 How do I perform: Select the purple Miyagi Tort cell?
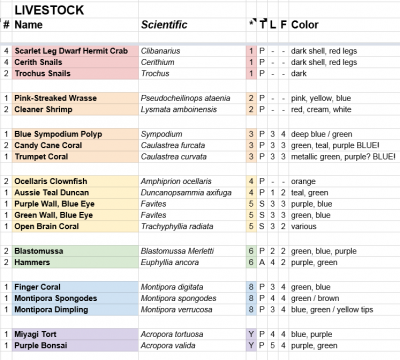click(76, 334)
